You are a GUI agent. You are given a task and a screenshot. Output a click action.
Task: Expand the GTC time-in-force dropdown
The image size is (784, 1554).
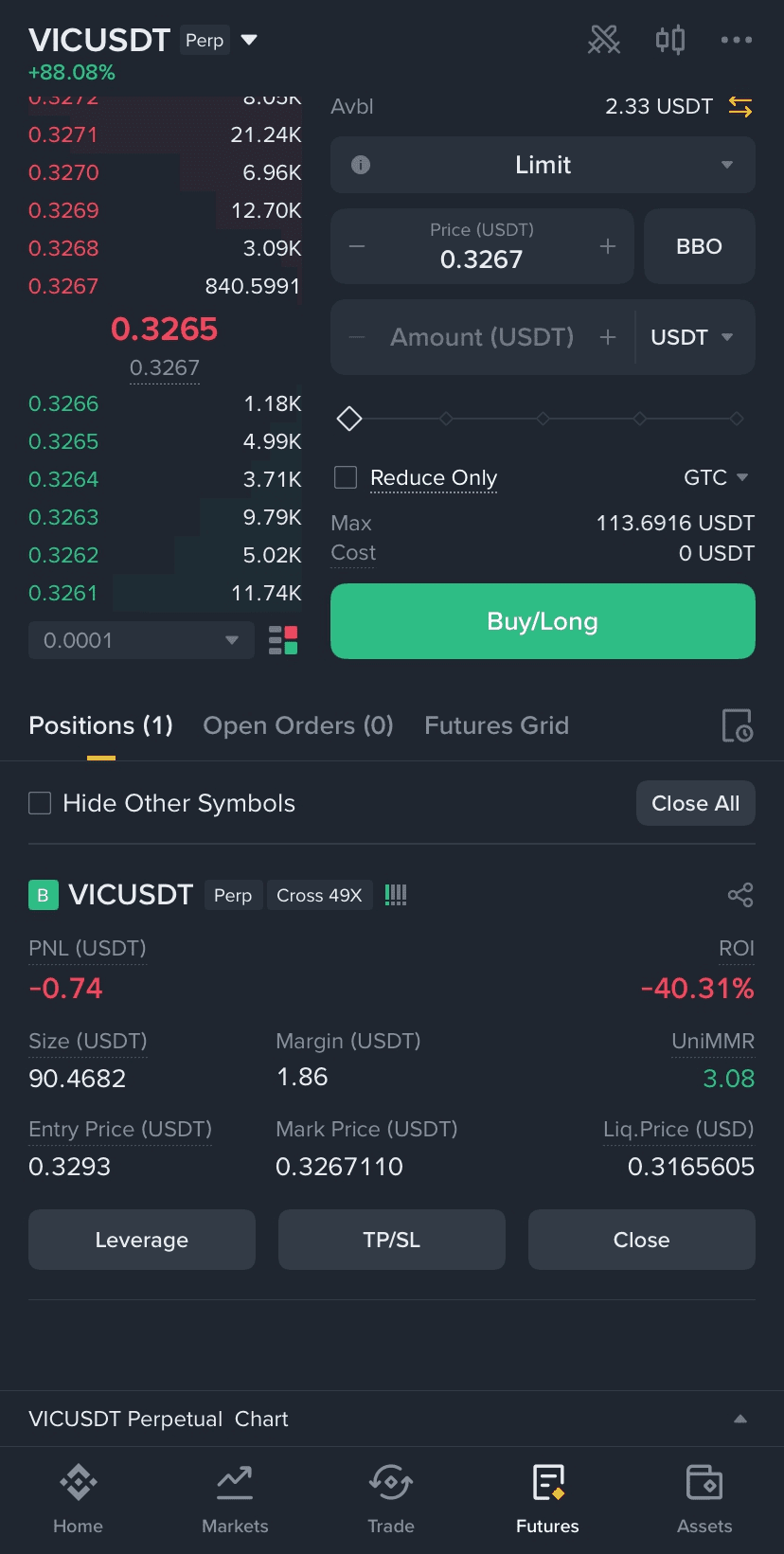click(x=716, y=477)
